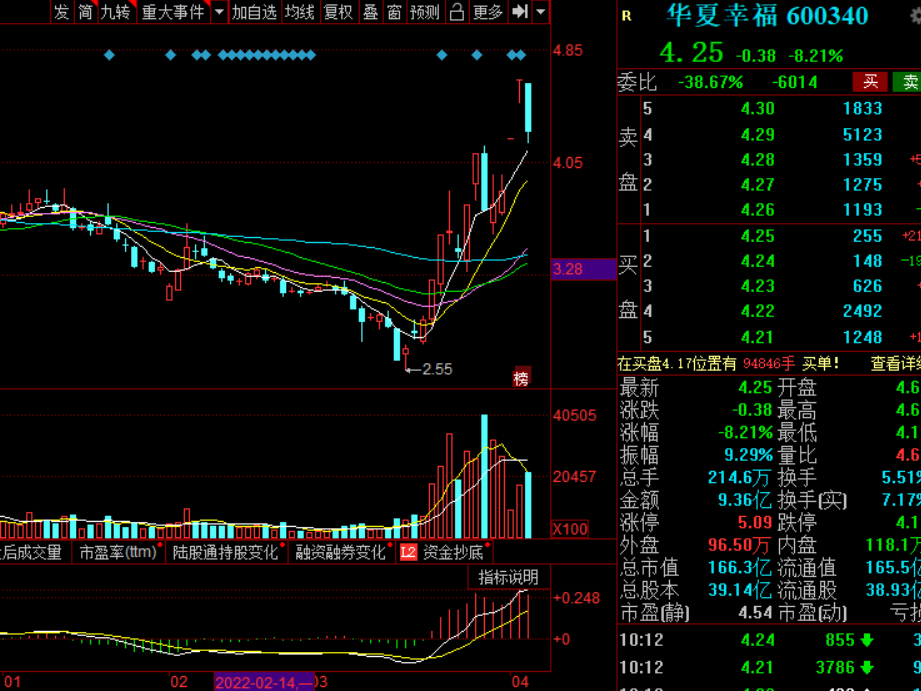Click sell level 2 price 4.27
Screen dimensions: 921x691
[x=758, y=185]
